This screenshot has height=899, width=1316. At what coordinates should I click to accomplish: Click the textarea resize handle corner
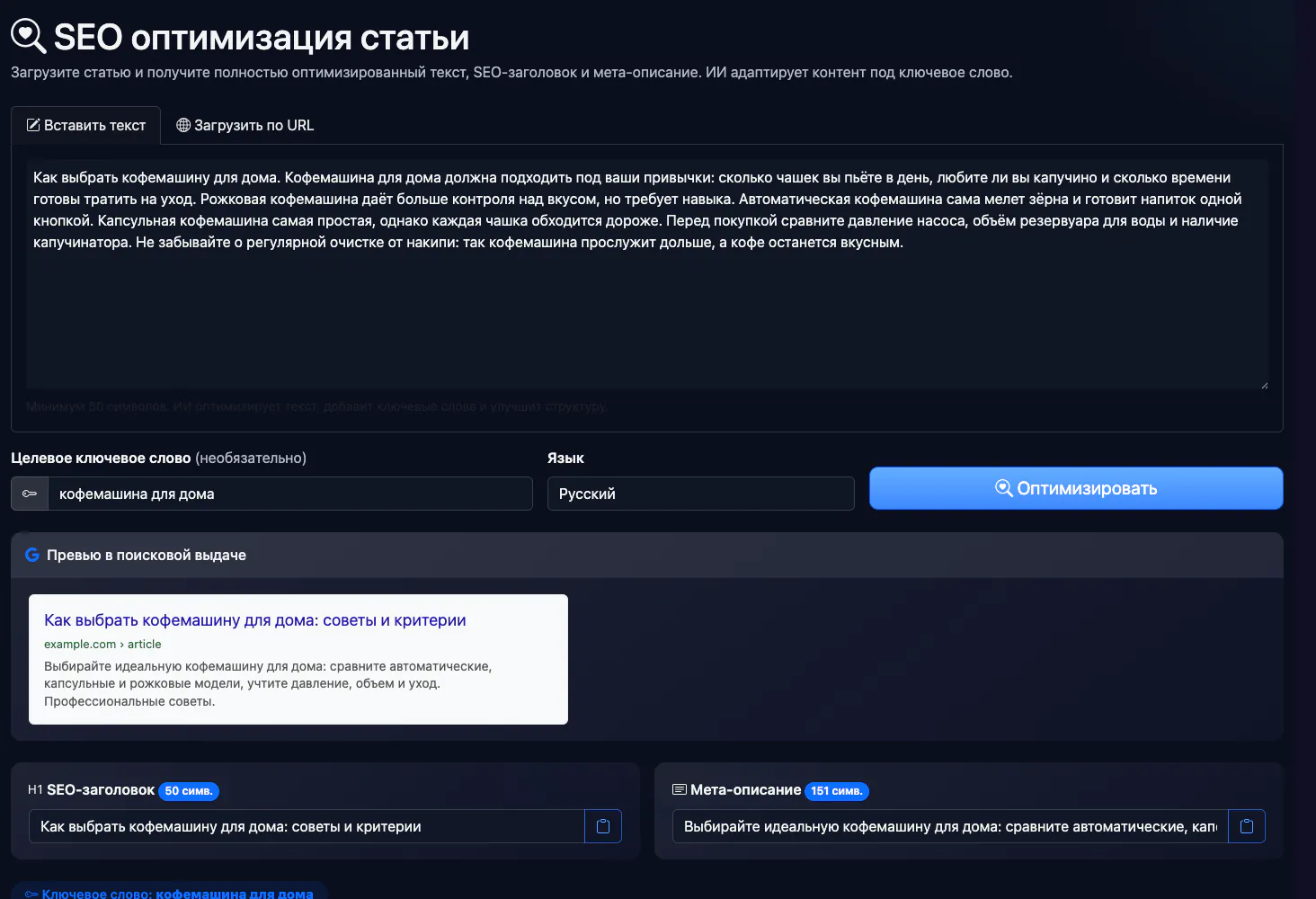pos(1264,384)
